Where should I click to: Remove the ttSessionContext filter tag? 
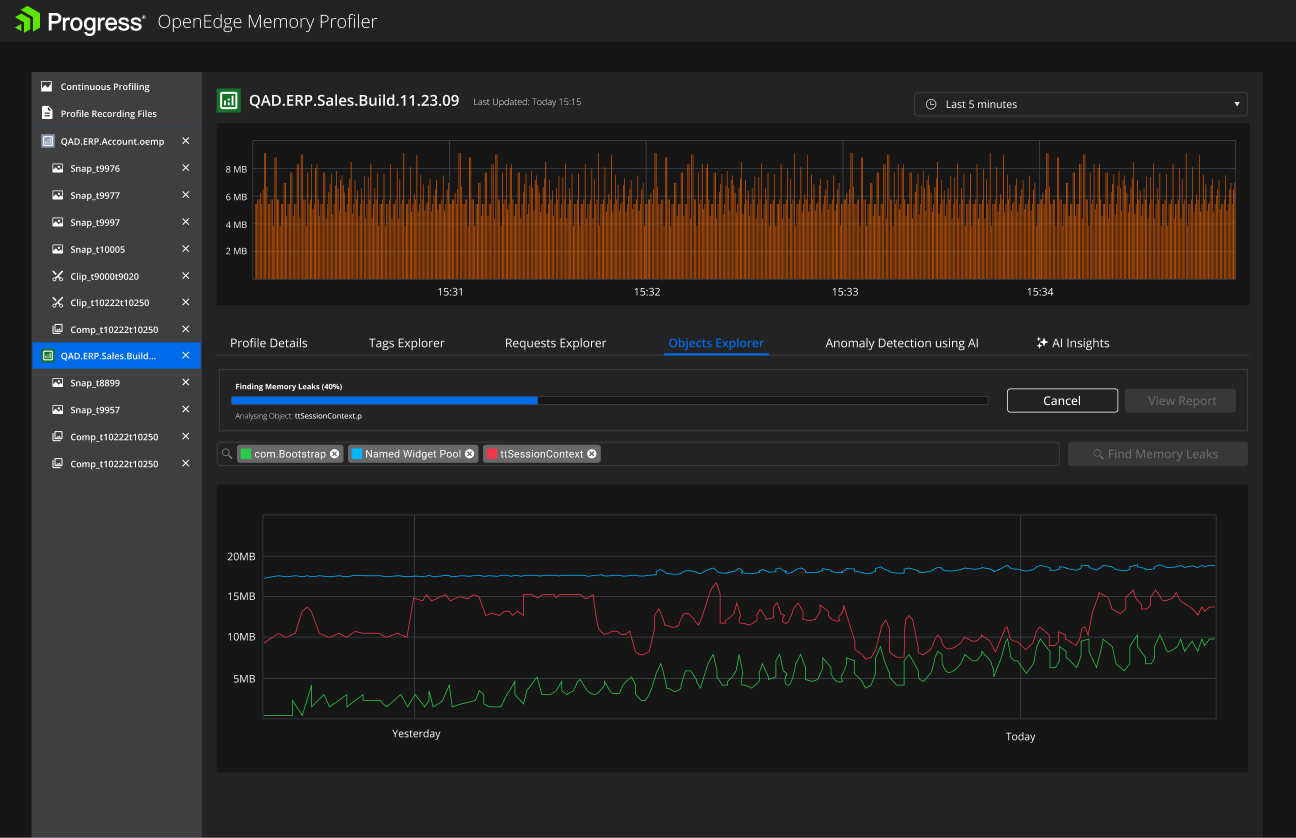pyautogui.click(x=592, y=454)
